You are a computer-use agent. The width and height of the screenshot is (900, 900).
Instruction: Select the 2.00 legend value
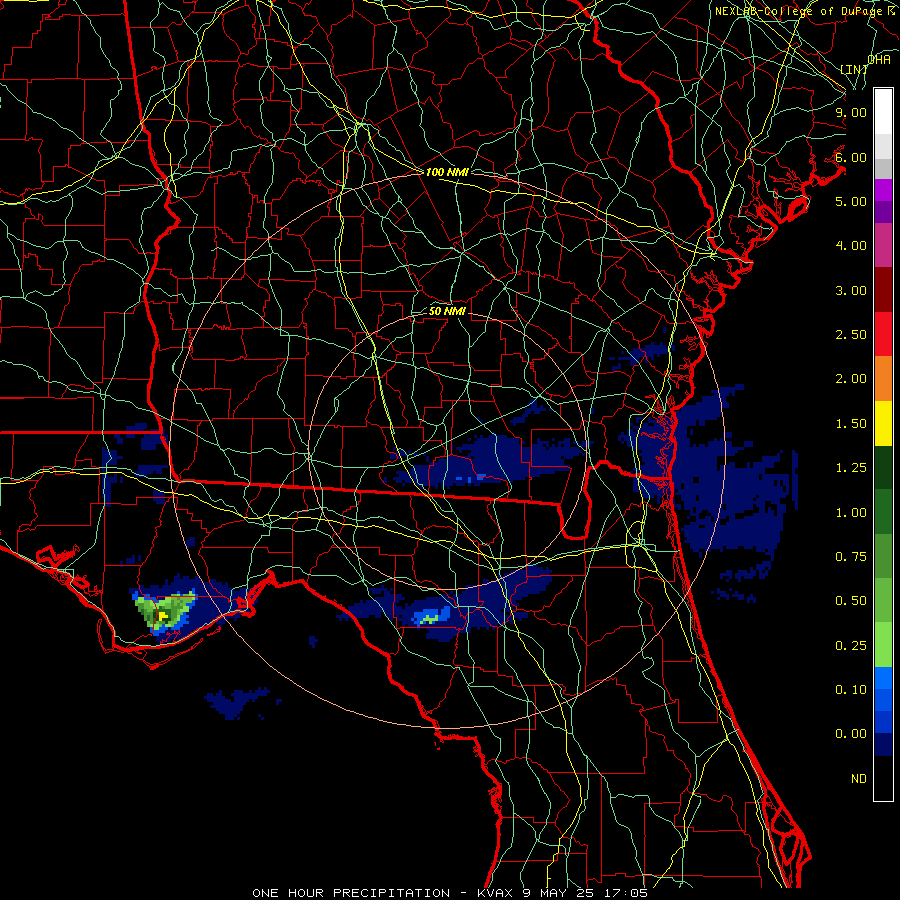tap(851, 379)
